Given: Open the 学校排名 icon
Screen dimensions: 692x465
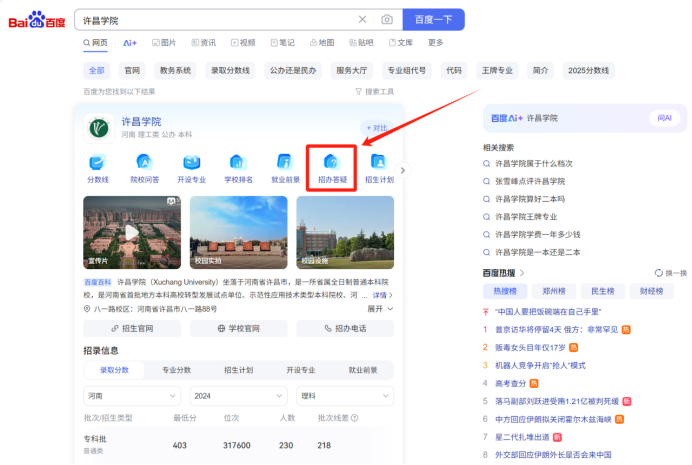Looking at the screenshot, I should 238,169.
